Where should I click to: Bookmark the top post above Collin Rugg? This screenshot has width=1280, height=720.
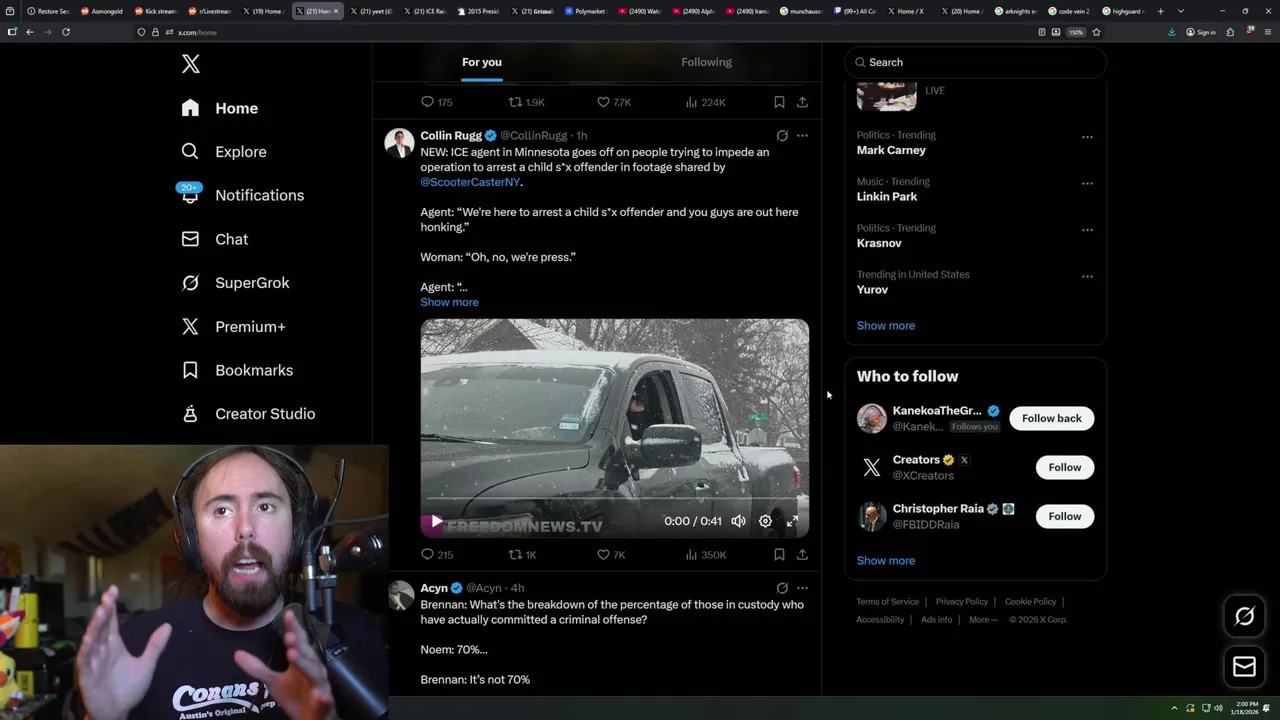point(779,102)
